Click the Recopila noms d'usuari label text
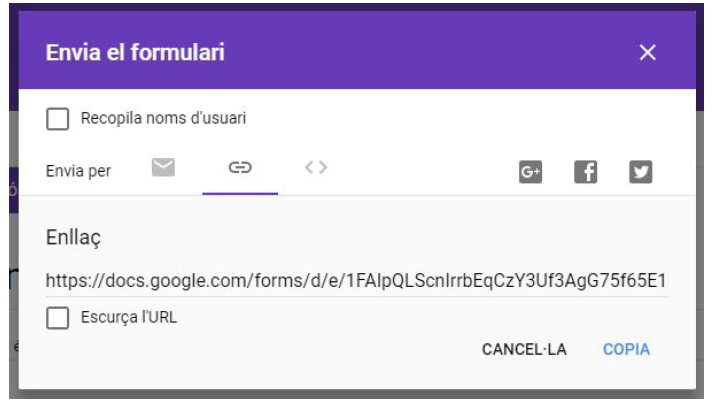 (x=163, y=119)
